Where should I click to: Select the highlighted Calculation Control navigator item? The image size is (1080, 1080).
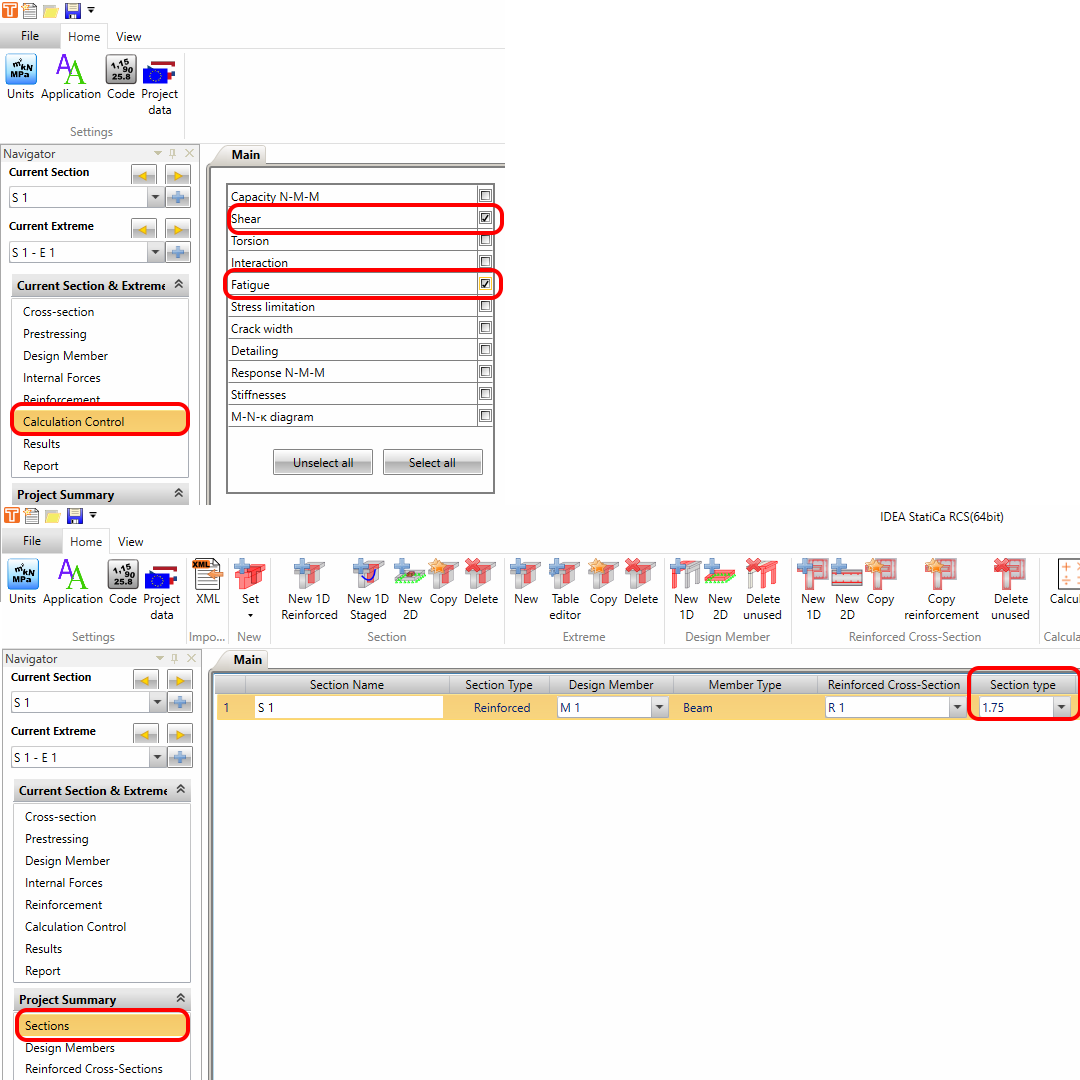pyautogui.click(x=100, y=422)
